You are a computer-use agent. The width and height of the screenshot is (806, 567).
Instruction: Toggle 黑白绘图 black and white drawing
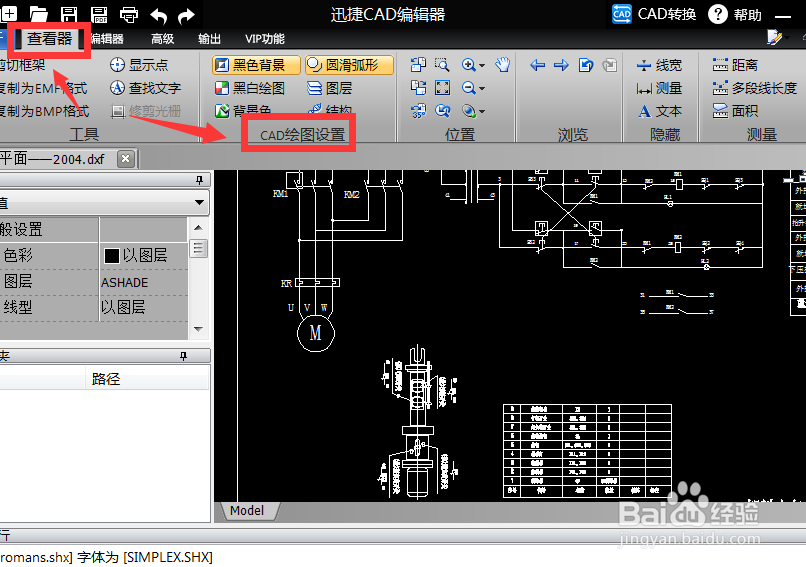pyautogui.click(x=250, y=88)
